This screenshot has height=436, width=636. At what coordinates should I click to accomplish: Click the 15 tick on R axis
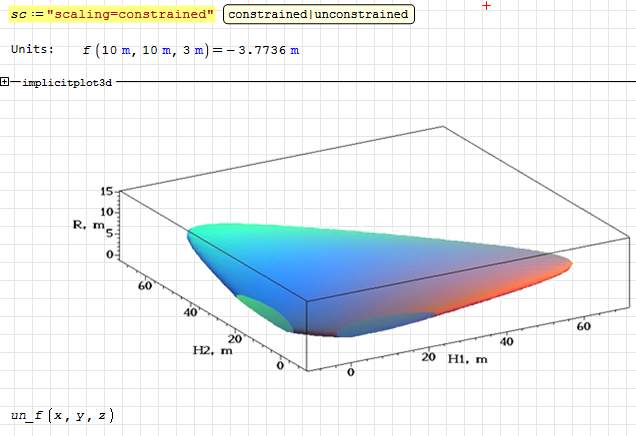tap(106, 190)
